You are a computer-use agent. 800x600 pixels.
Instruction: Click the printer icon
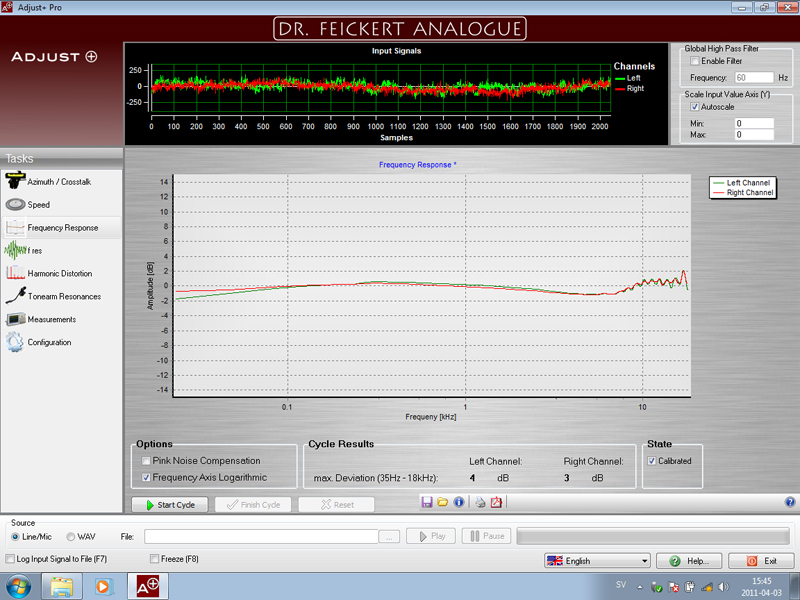(x=480, y=502)
